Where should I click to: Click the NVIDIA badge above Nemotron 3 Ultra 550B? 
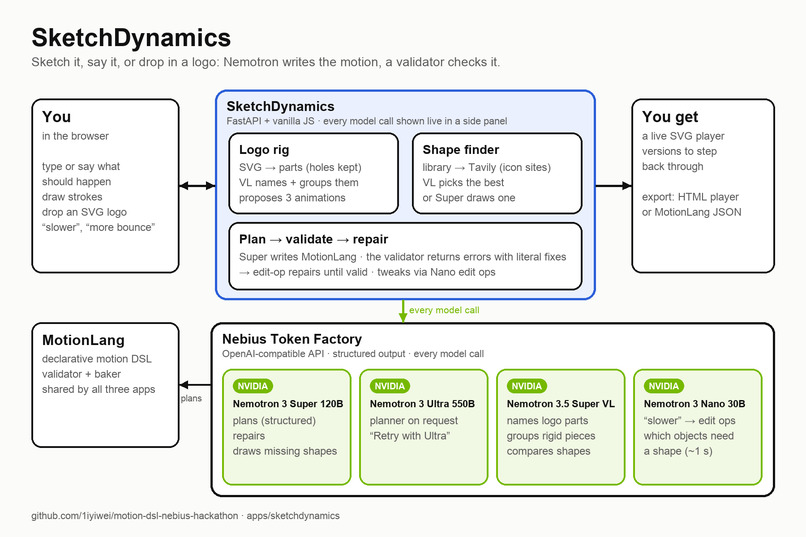tap(390, 386)
